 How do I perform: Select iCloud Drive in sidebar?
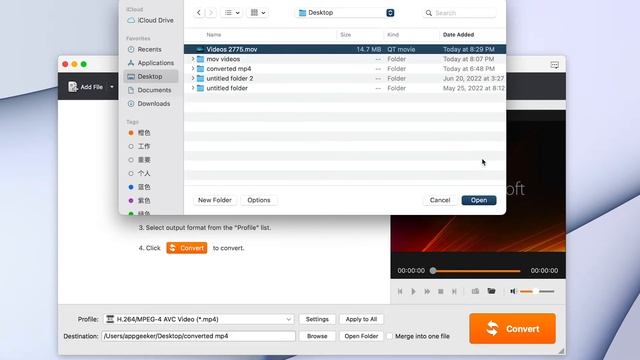(150, 20)
